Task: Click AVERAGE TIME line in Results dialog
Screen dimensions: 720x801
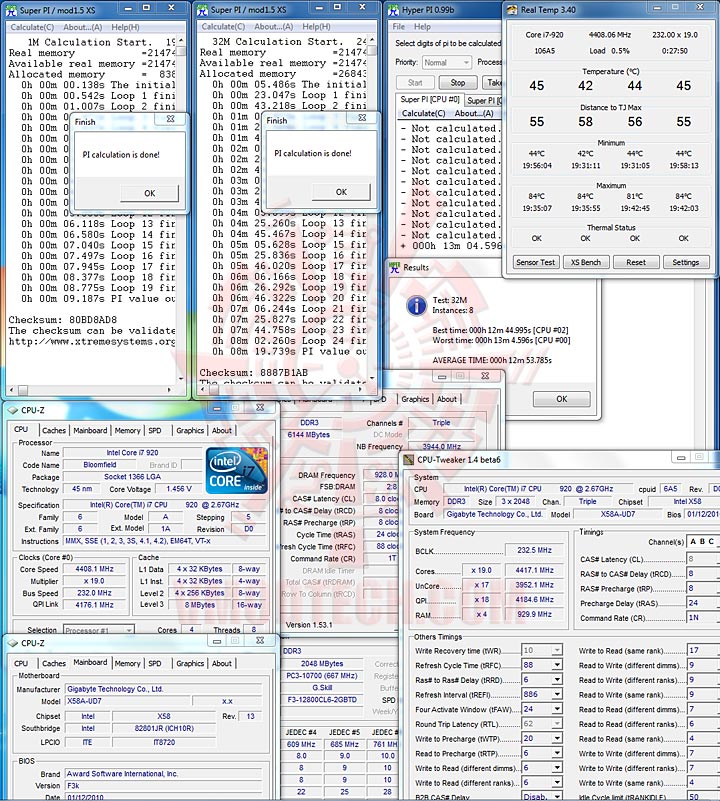Action: (x=492, y=360)
